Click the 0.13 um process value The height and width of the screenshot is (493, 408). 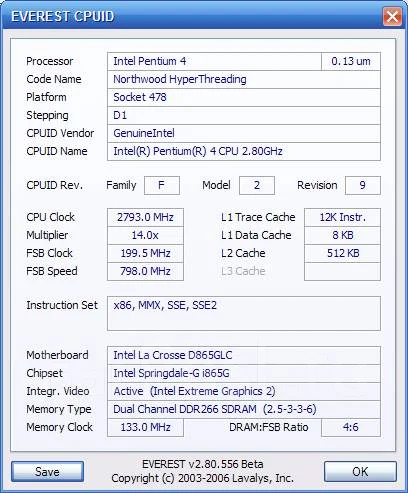351,61
